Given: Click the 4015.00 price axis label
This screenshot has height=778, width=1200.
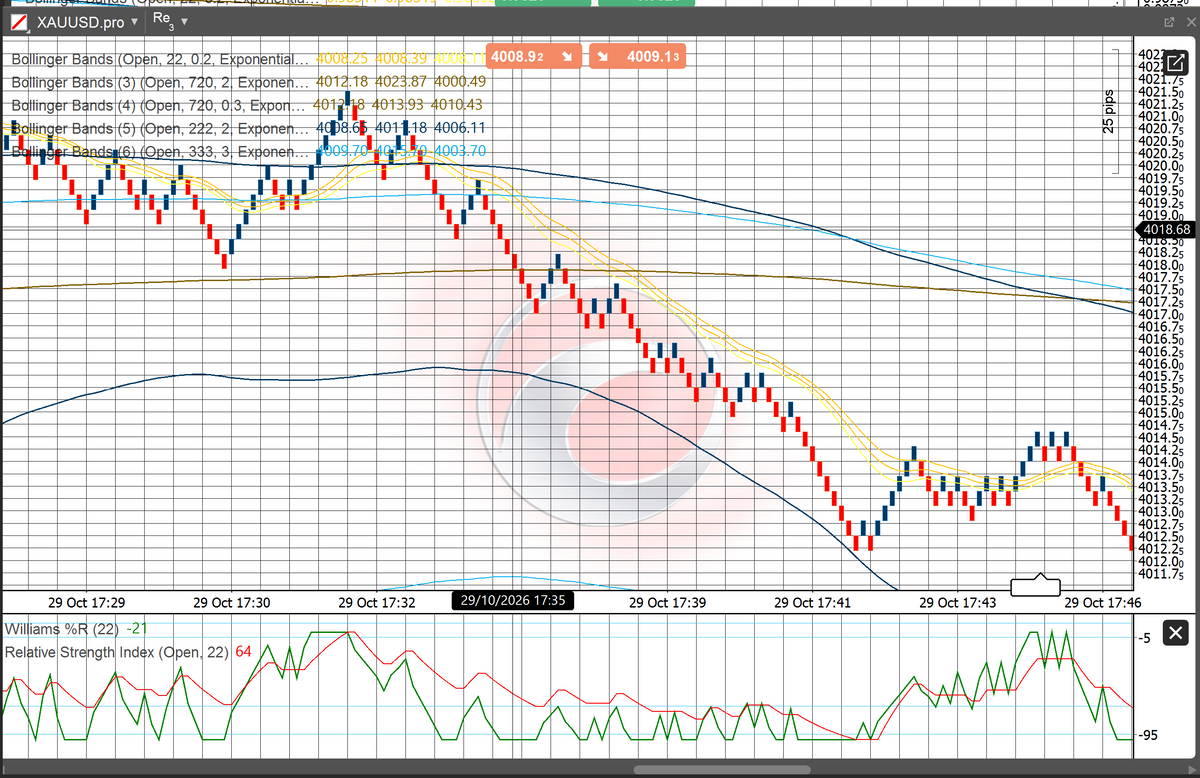Looking at the screenshot, I should tap(1160, 413).
